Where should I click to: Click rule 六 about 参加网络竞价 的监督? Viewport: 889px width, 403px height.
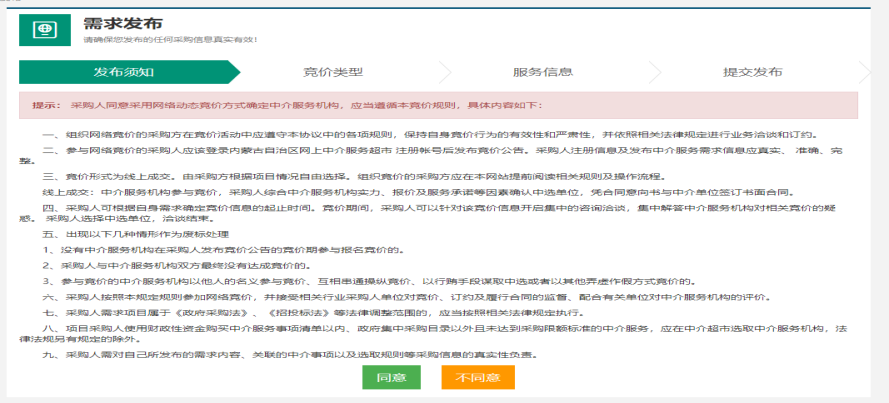click(x=406, y=297)
